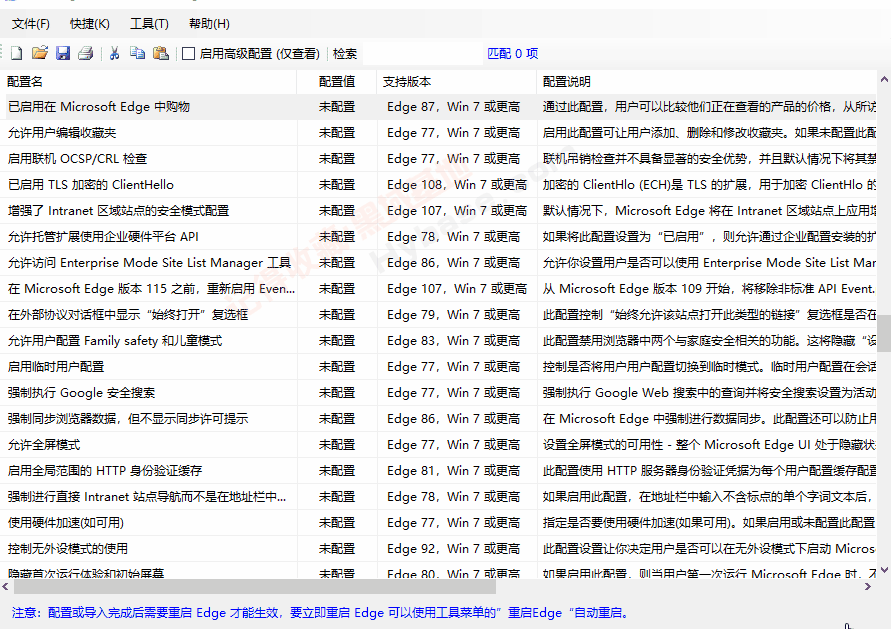The width and height of the screenshot is (891, 629).
Task: Click the horizontal scrollbar left arrow
Action: (5, 586)
